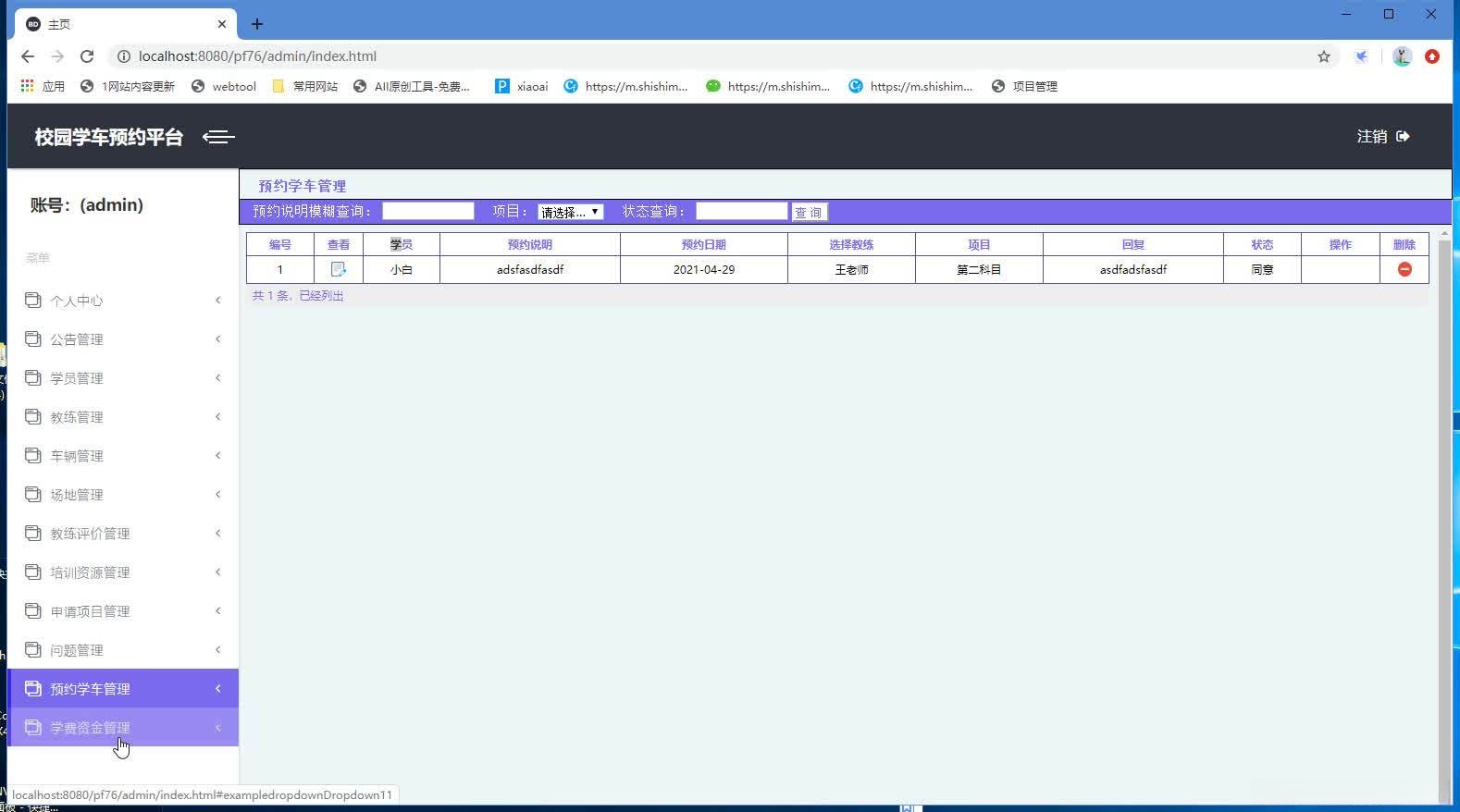The width and height of the screenshot is (1460, 812).
Task: Expand 教练管理 menu chevron
Action: (x=218, y=416)
